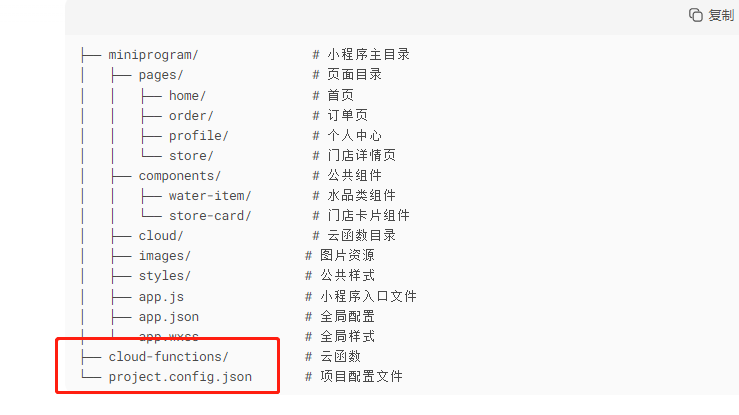Select the cloud/ directory entry
The height and width of the screenshot is (415, 739).
tap(161, 236)
